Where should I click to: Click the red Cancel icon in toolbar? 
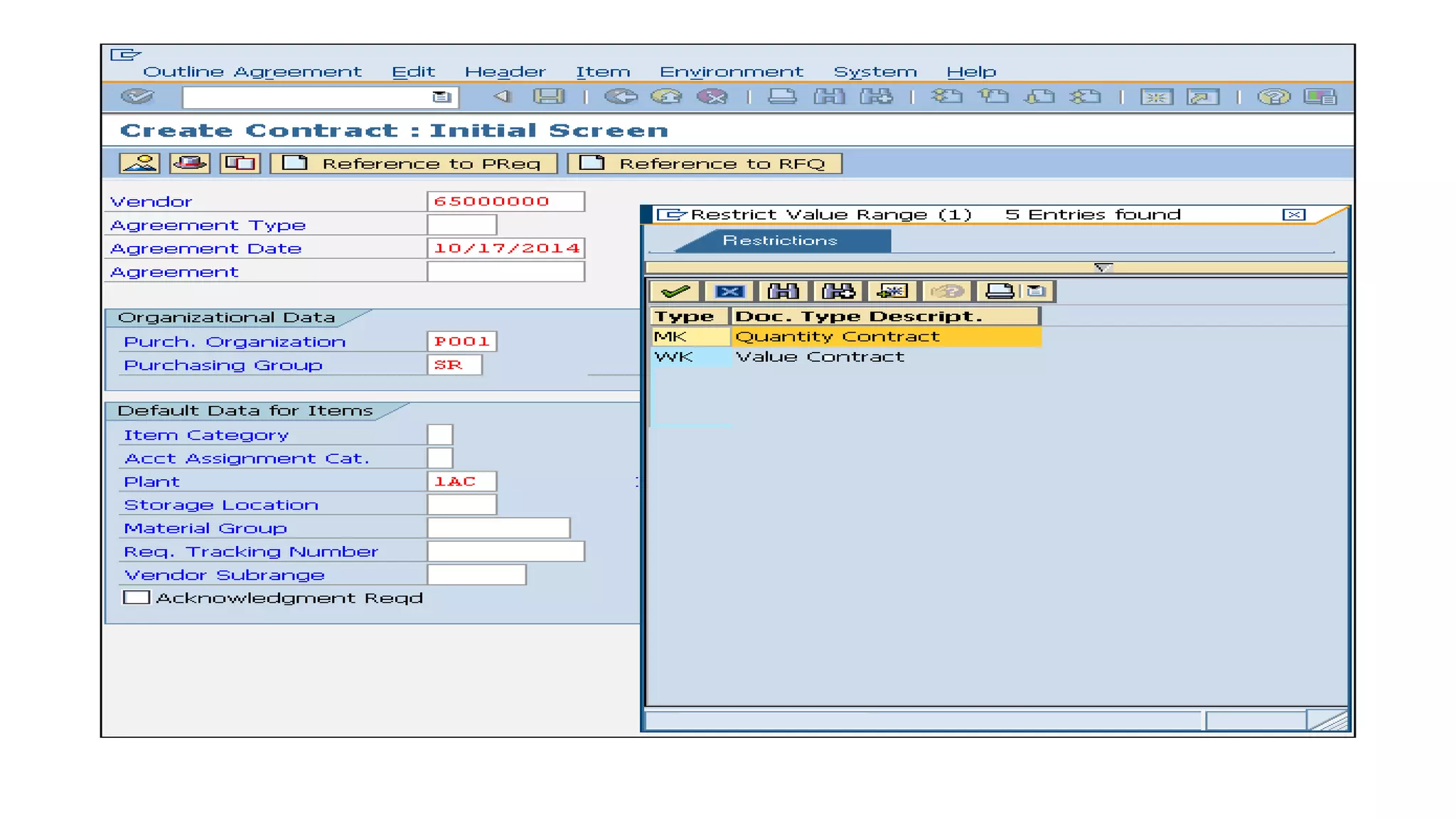[712, 97]
